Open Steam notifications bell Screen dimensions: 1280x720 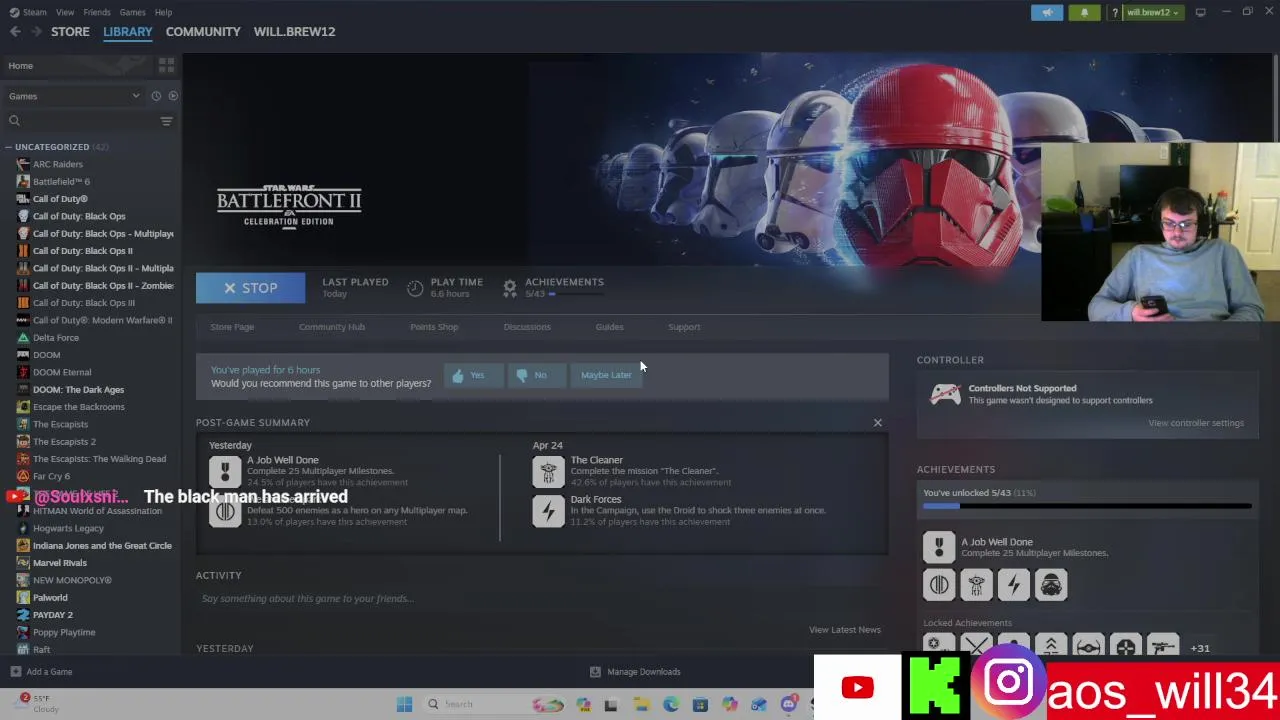pos(1084,12)
